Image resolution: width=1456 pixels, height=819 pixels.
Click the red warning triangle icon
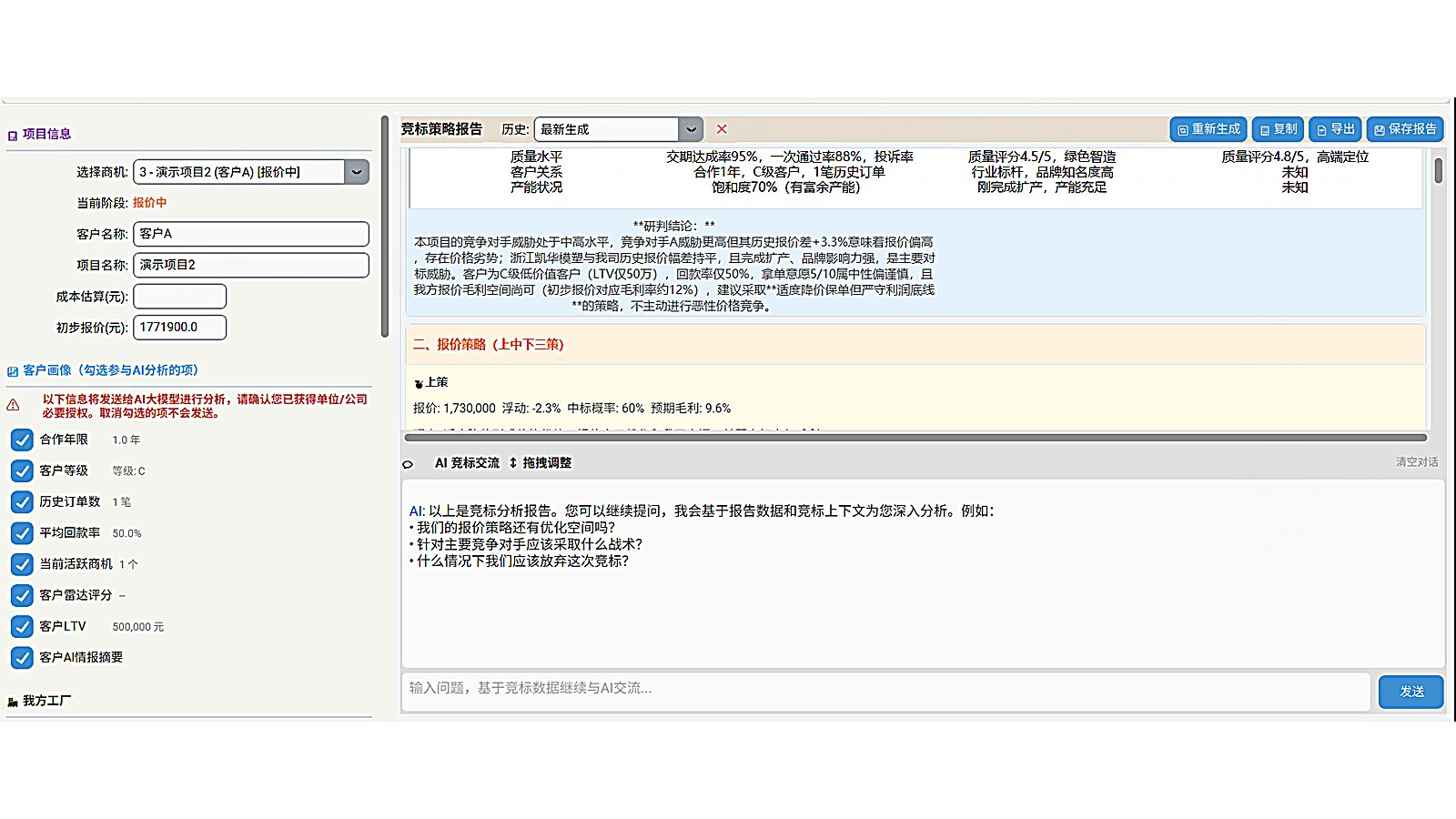coord(13,405)
